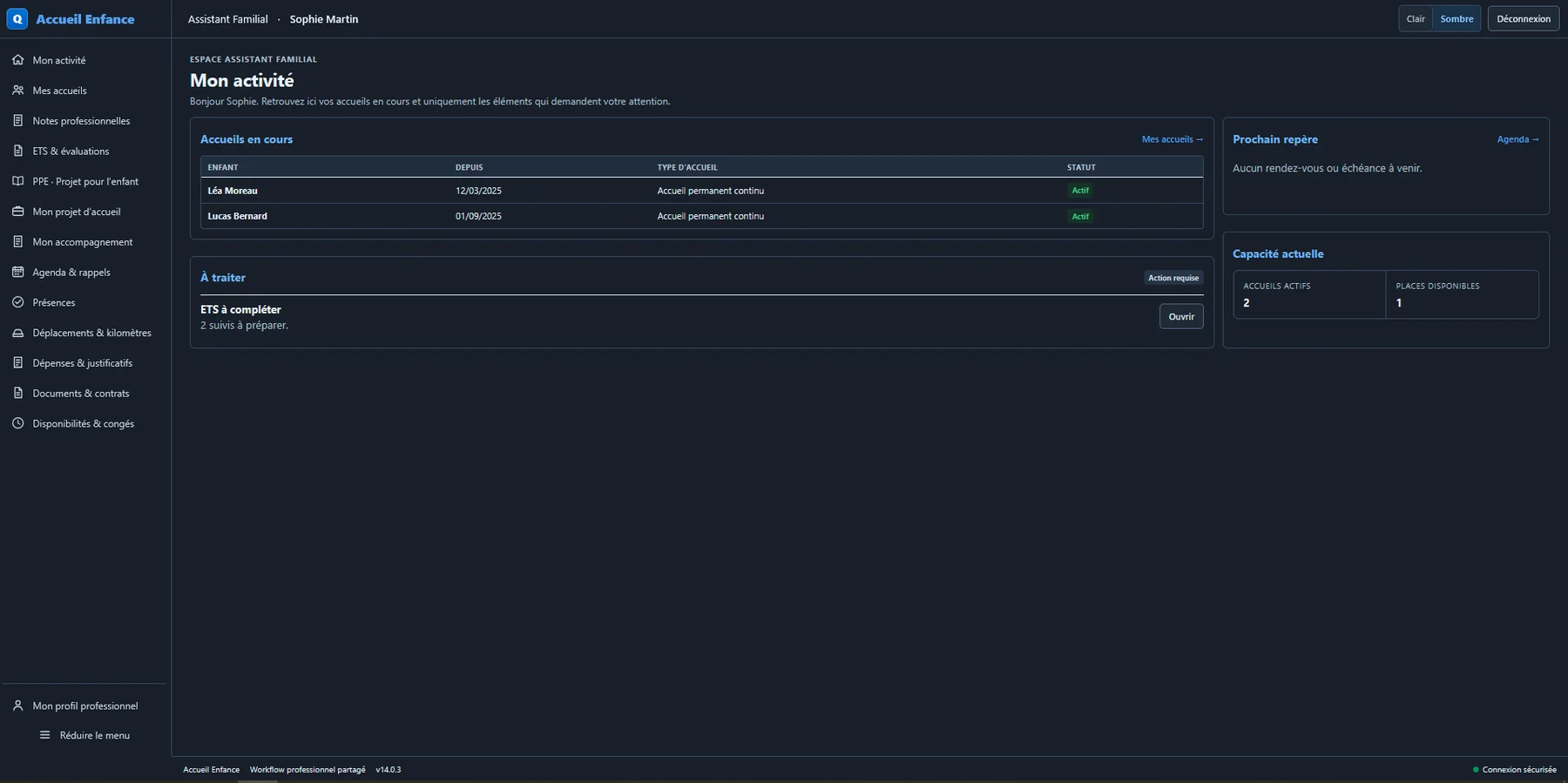This screenshot has width=1568, height=783.
Task: Click the Sophie Martin name in header
Action: click(x=324, y=19)
